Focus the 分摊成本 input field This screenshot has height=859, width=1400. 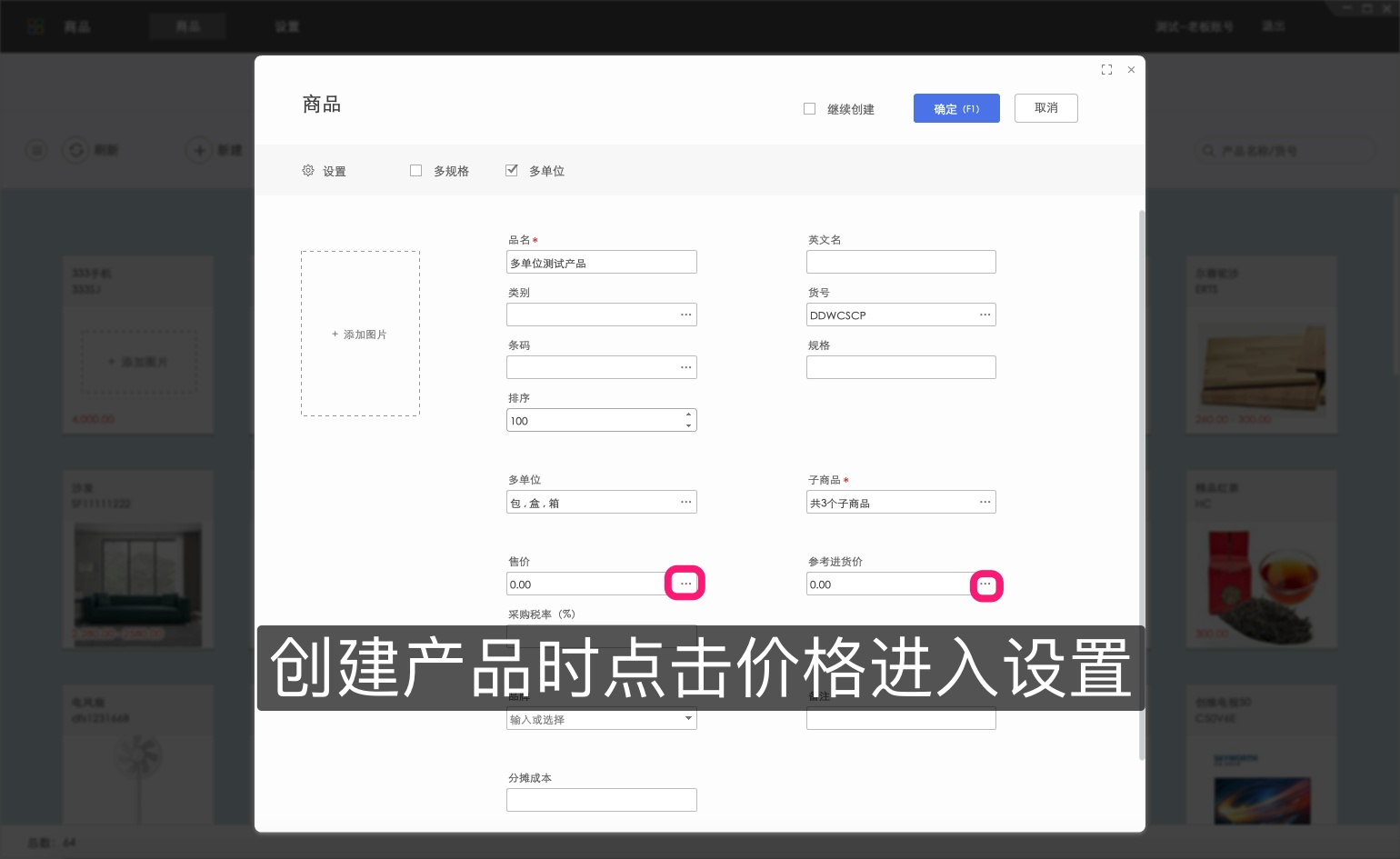602,800
